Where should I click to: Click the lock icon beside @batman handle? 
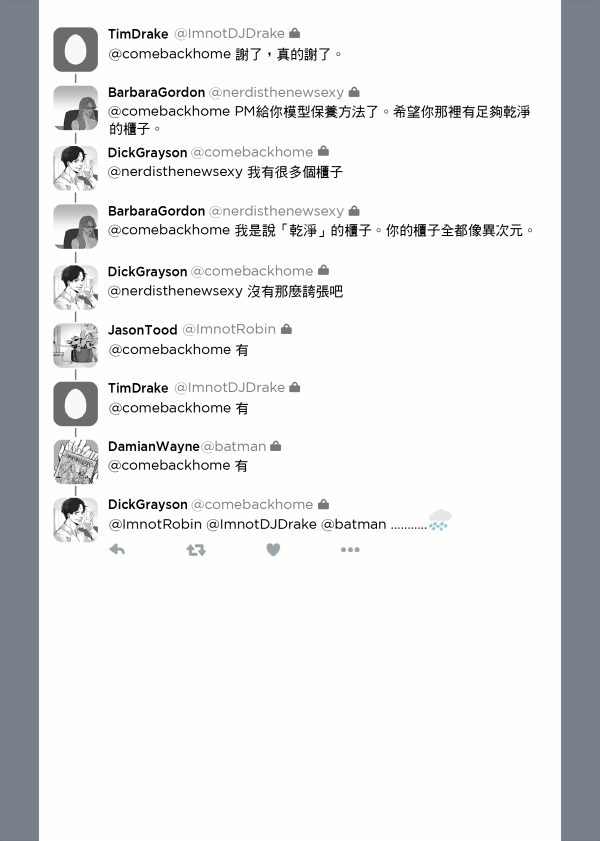(x=276, y=446)
